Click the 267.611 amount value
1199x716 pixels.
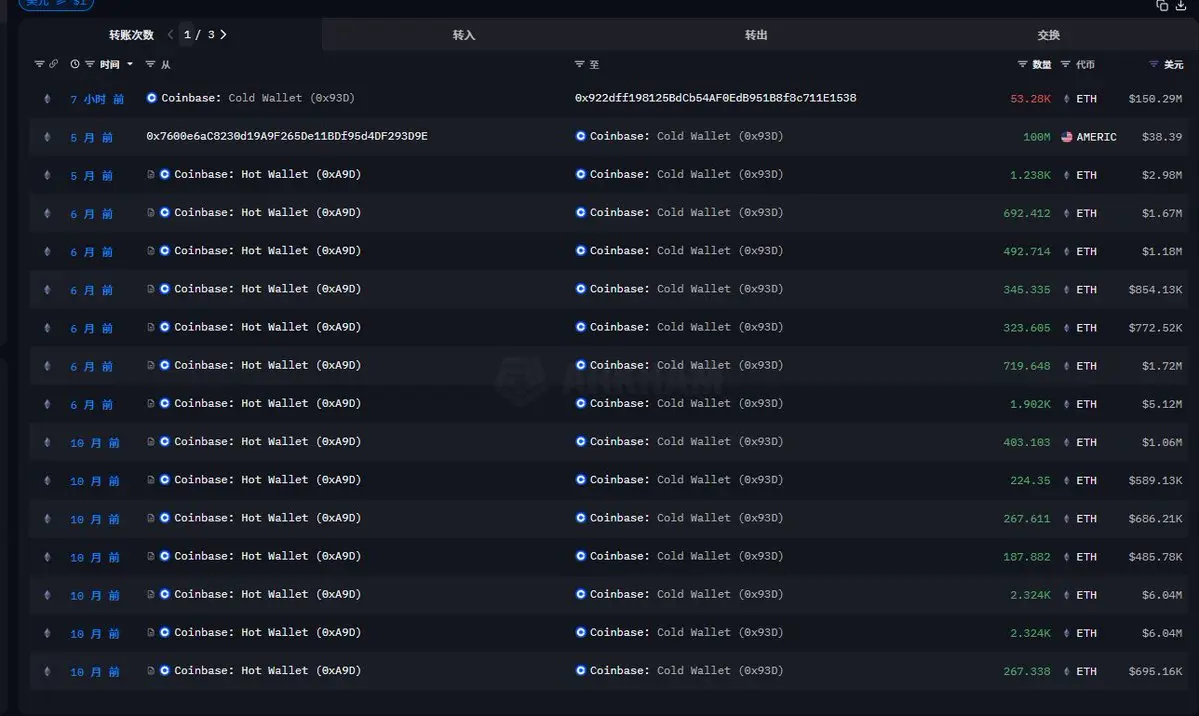point(1027,519)
